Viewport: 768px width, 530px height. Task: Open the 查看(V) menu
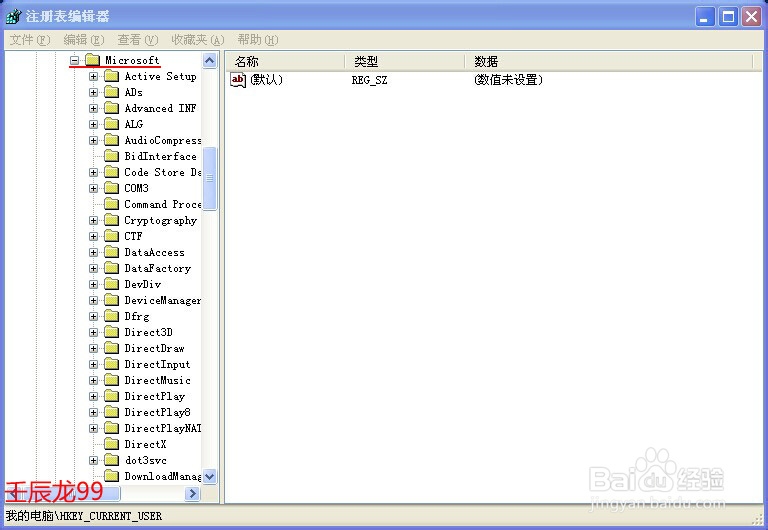[138, 40]
